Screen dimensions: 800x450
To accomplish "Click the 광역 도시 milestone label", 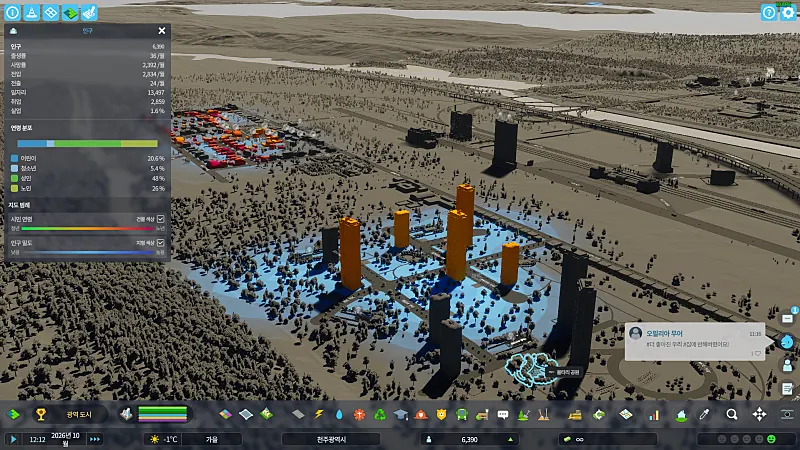I will click(79, 414).
